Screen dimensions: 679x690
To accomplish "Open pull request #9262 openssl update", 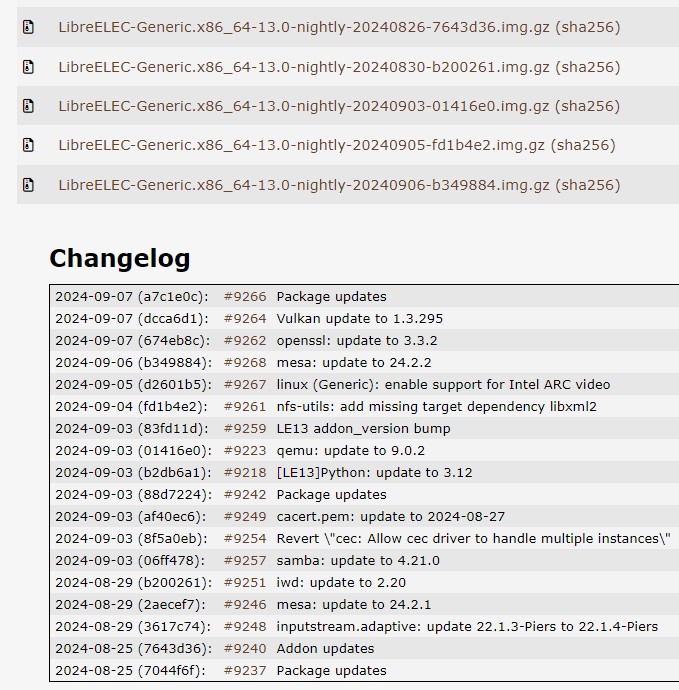I will coord(245,341).
